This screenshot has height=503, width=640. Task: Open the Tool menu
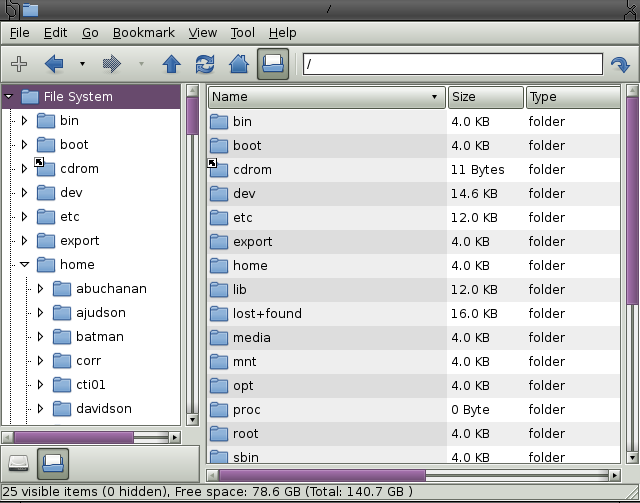(242, 33)
